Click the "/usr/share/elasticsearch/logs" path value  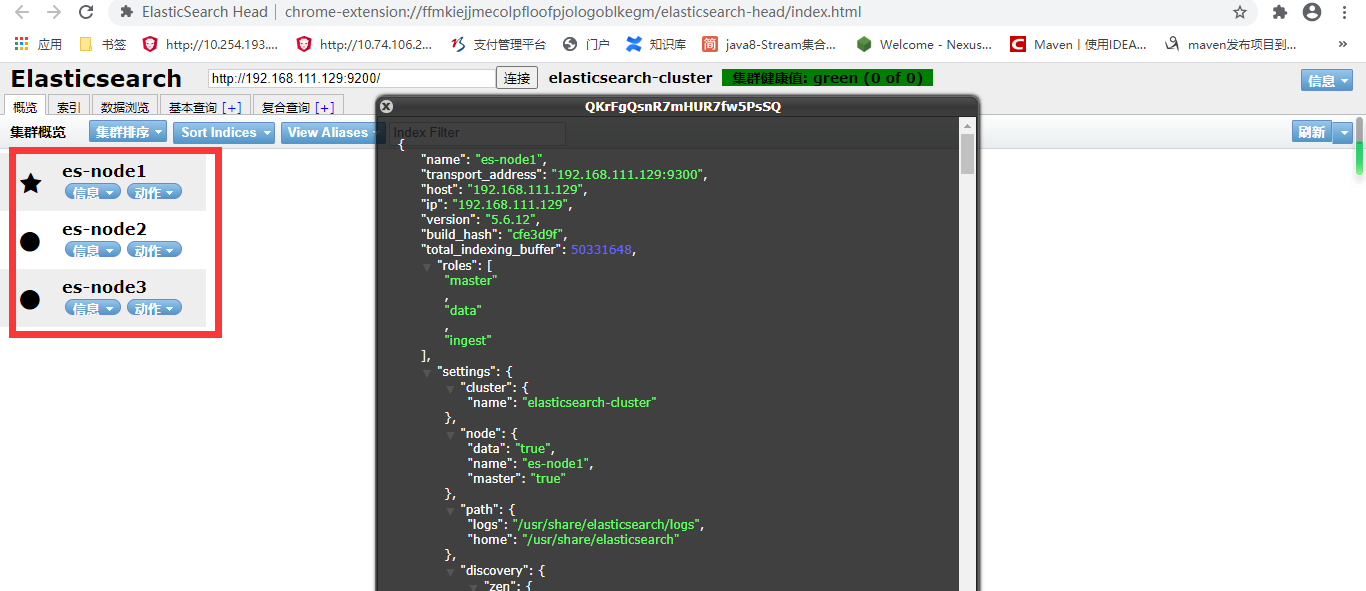[608, 524]
